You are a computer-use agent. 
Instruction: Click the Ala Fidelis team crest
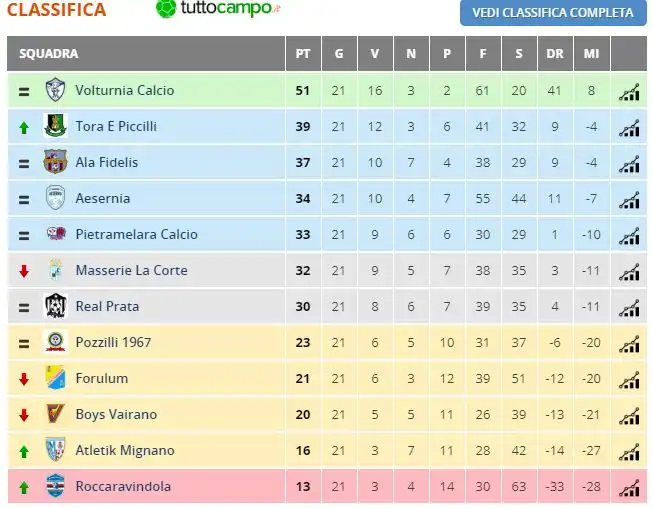click(55, 162)
